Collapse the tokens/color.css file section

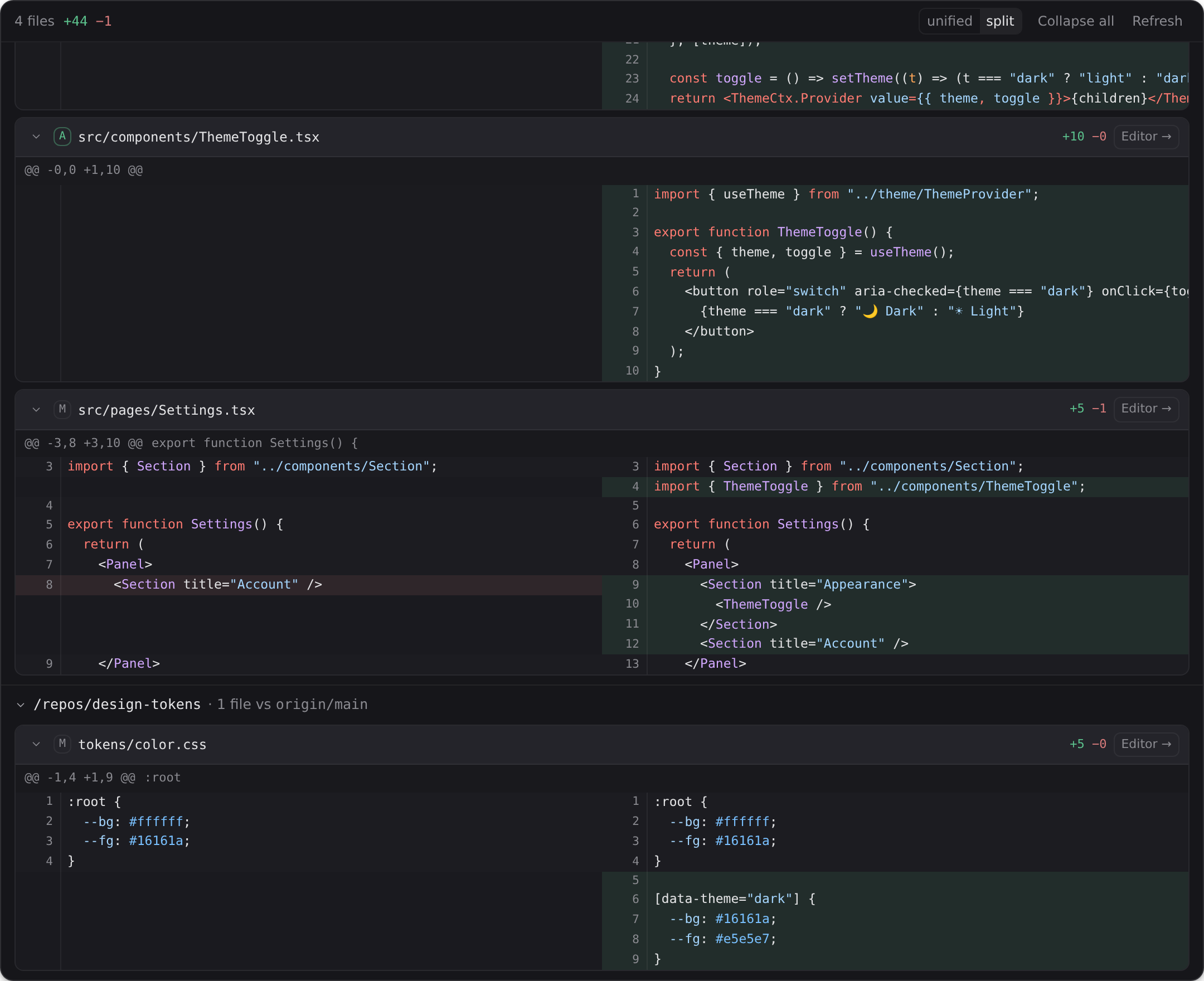pos(36,744)
